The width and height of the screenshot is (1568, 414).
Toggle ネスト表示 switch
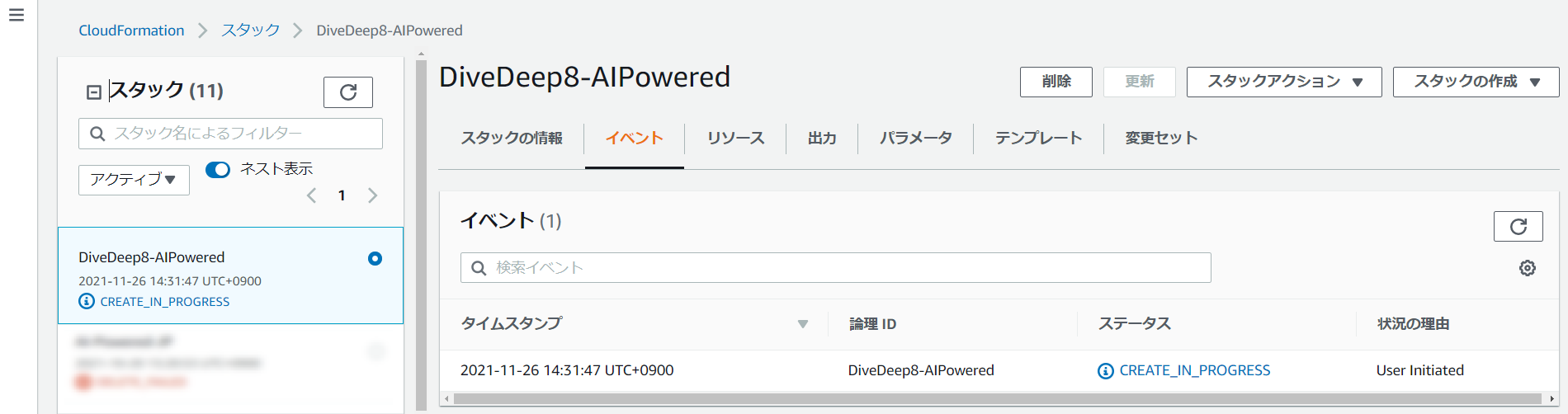coord(218,170)
